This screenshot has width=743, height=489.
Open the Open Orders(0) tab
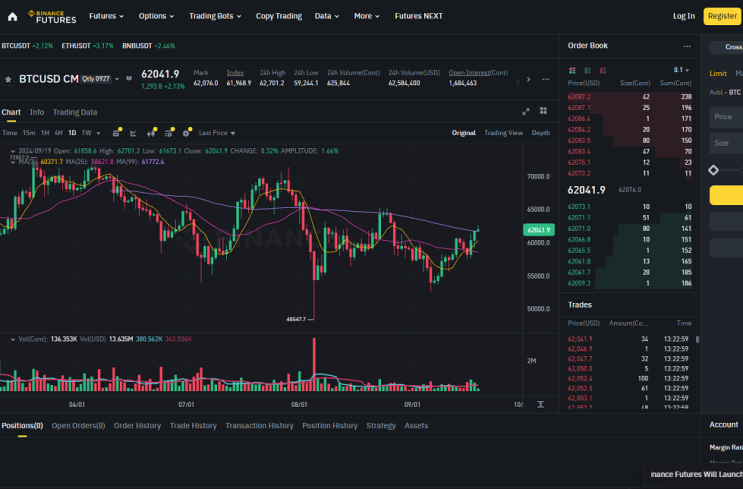pyautogui.click(x=78, y=426)
